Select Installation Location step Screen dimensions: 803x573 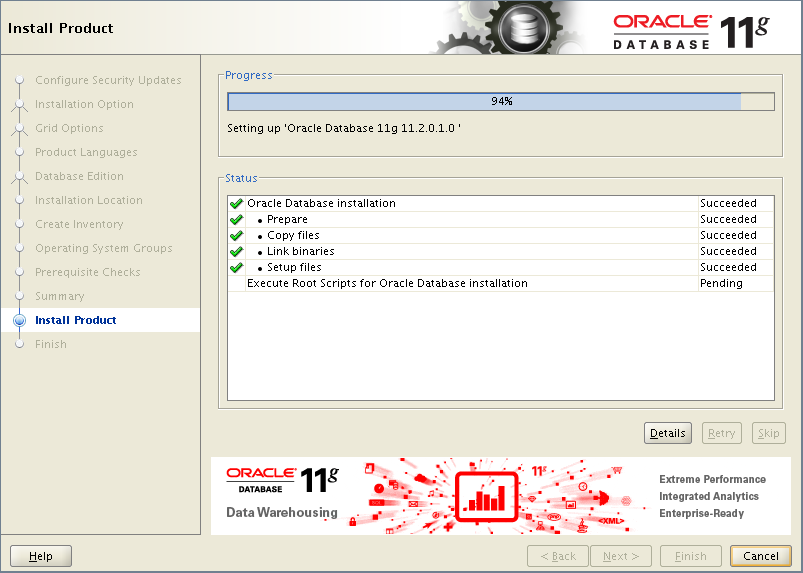(x=89, y=200)
